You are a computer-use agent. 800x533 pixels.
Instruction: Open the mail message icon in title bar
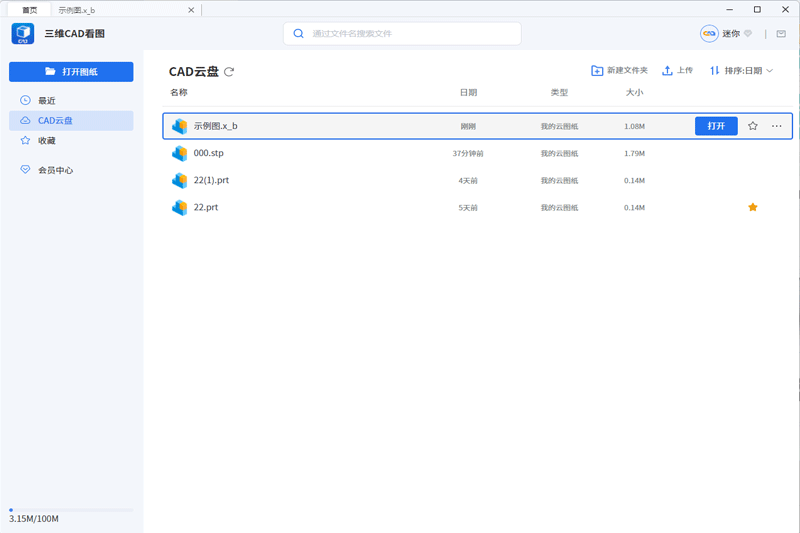click(x=781, y=34)
